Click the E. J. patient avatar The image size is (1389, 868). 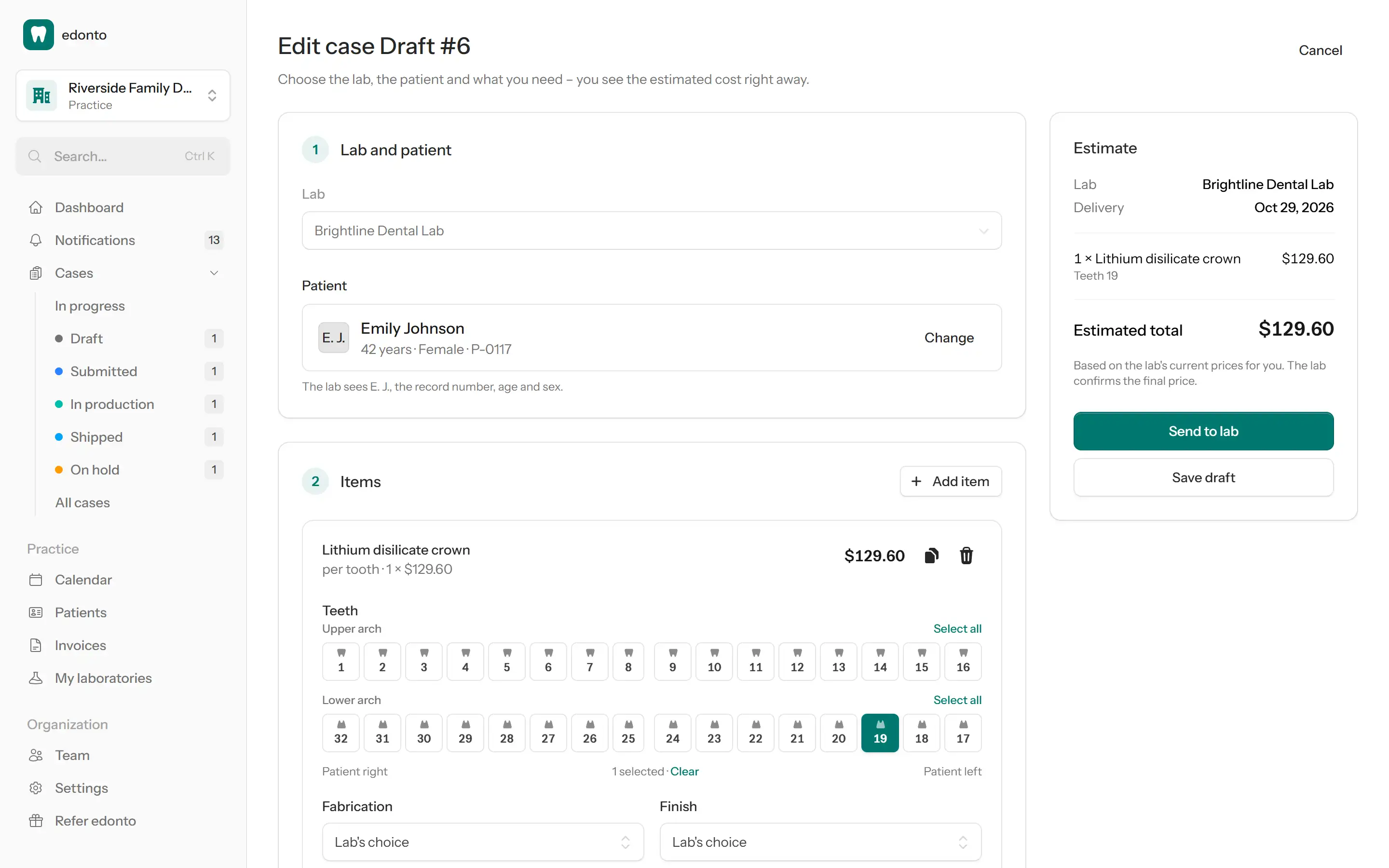[x=333, y=338]
